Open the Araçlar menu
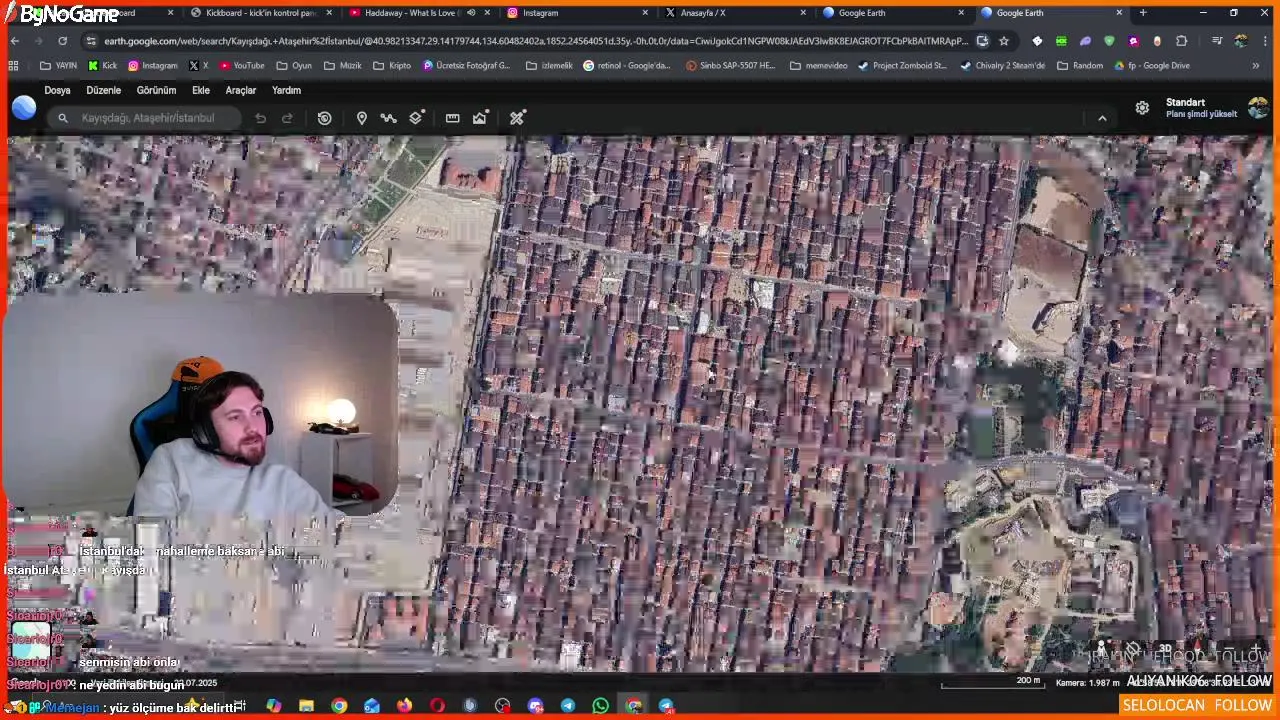1280x720 pixels. (241, 90)
